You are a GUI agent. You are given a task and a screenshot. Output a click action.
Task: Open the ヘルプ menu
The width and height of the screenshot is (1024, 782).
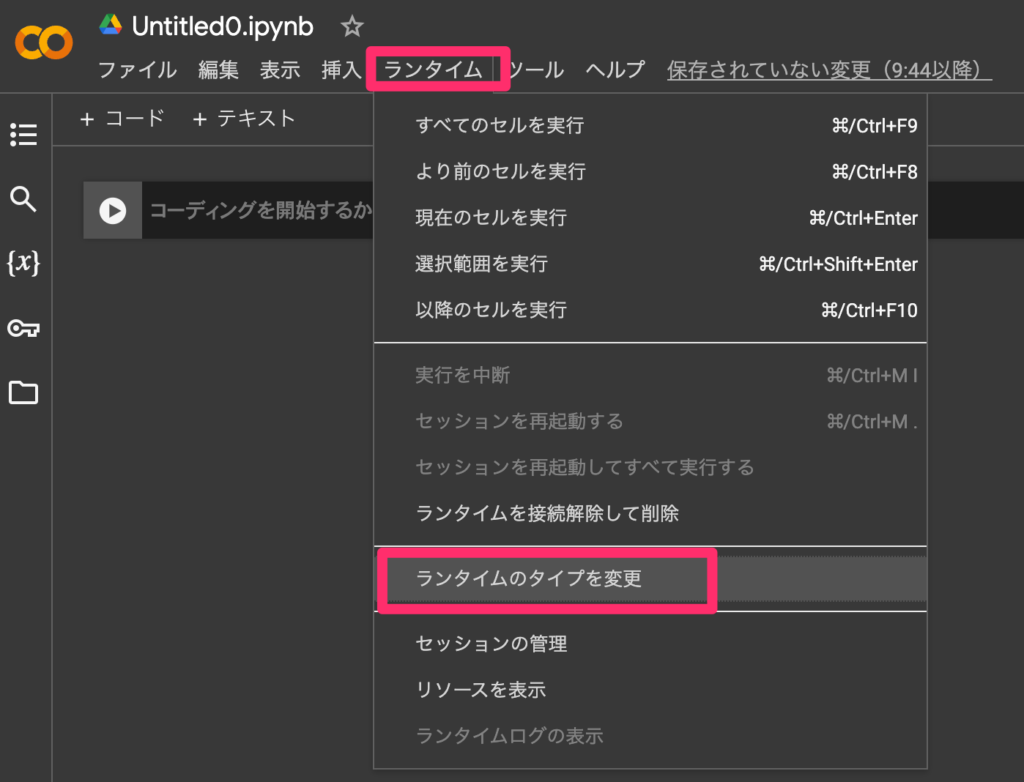pos(615,70)
